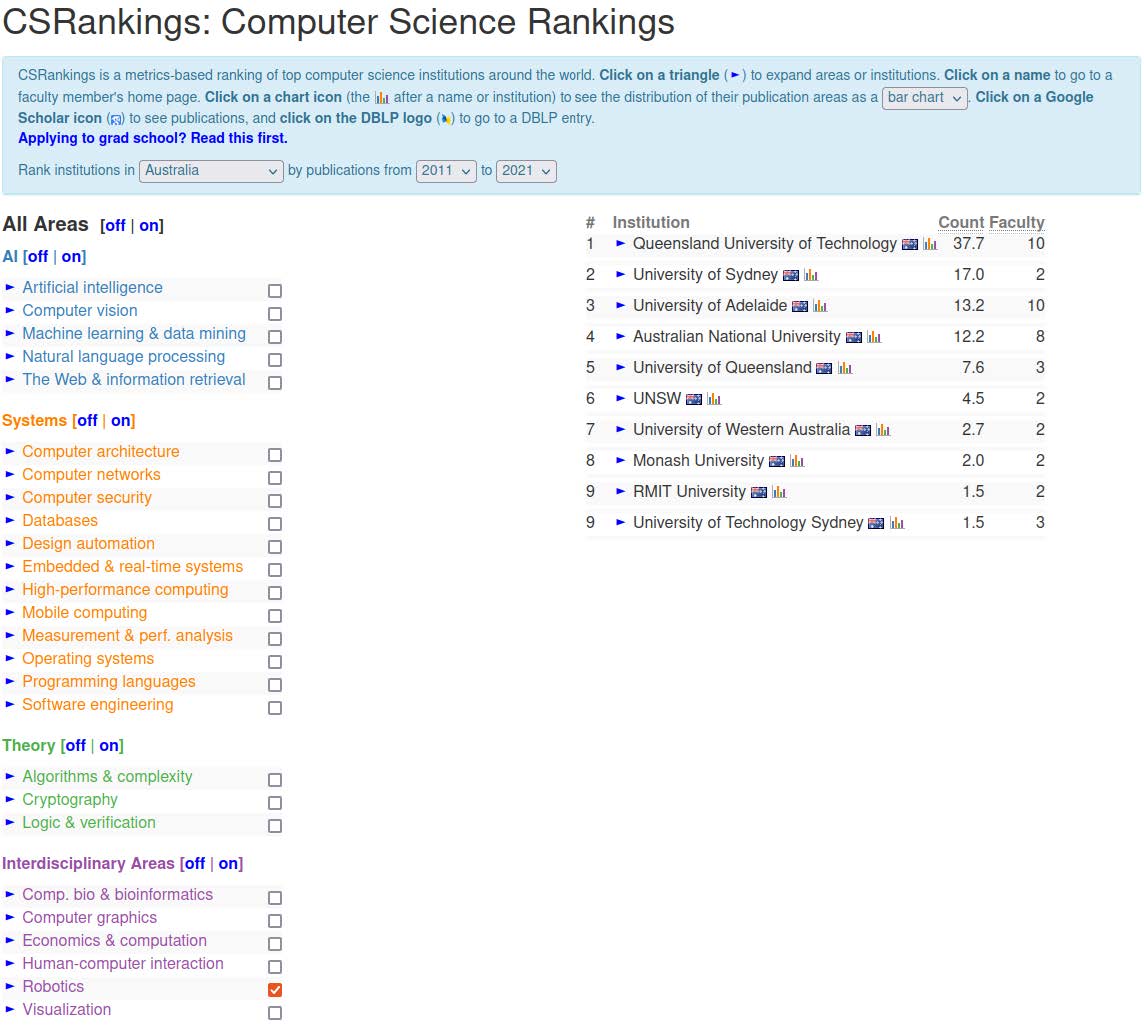
Task: Expand Algorithms & complexity triangle
Action: point(9,776)
